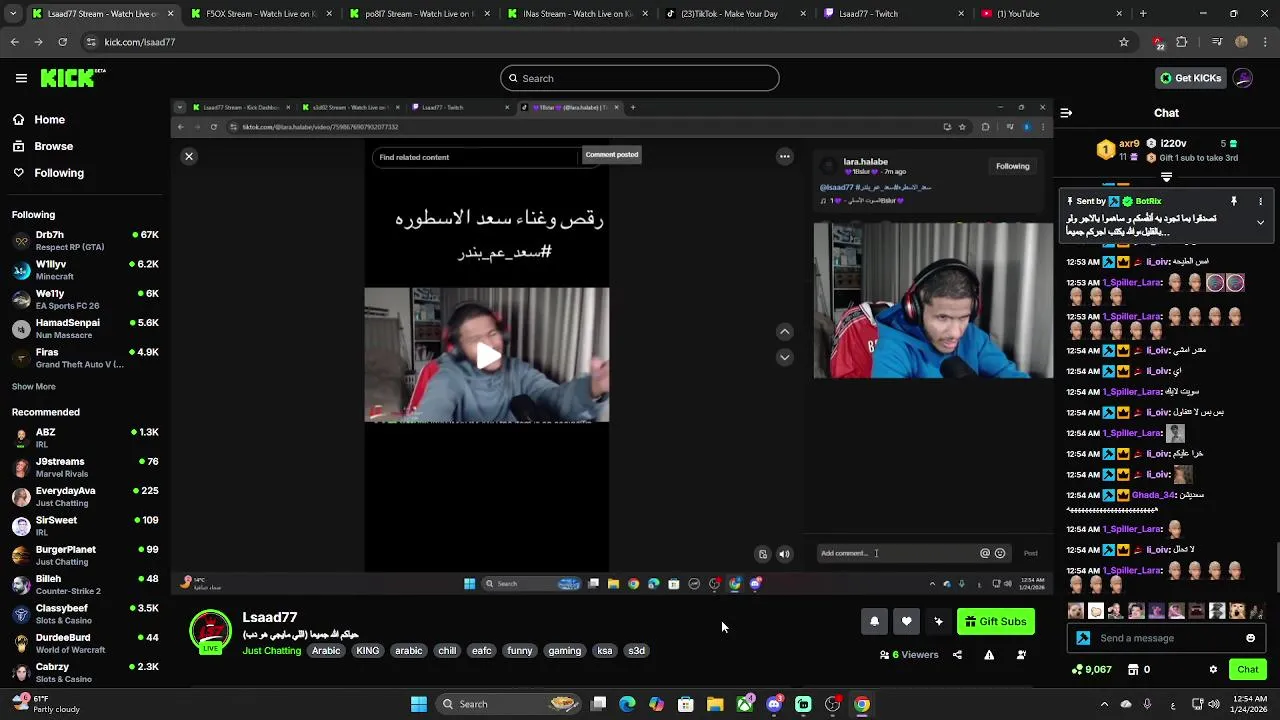Toggle notifications bell for Lsaad77
The height and width of the screenshot is (720, 1280).
(x=874, y=621)
